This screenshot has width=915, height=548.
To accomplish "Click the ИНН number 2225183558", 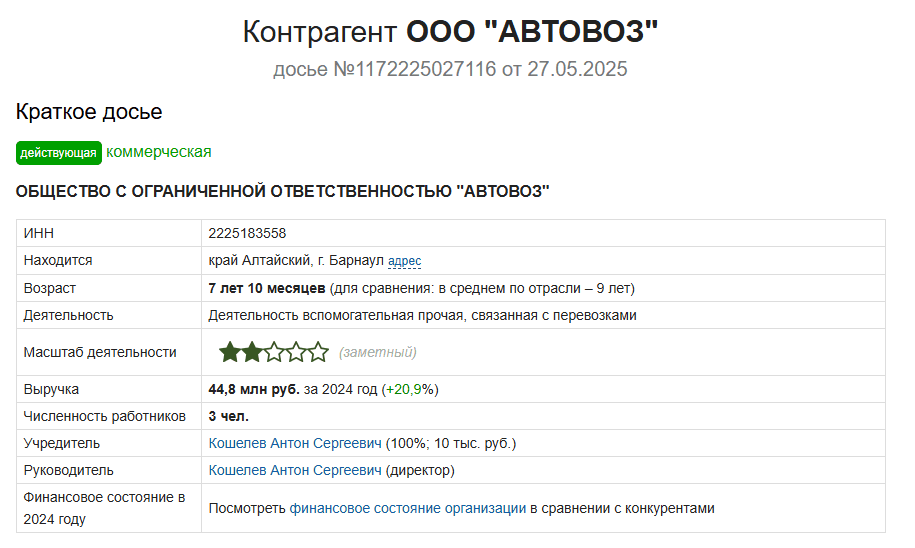I will (x=247, y=233).
